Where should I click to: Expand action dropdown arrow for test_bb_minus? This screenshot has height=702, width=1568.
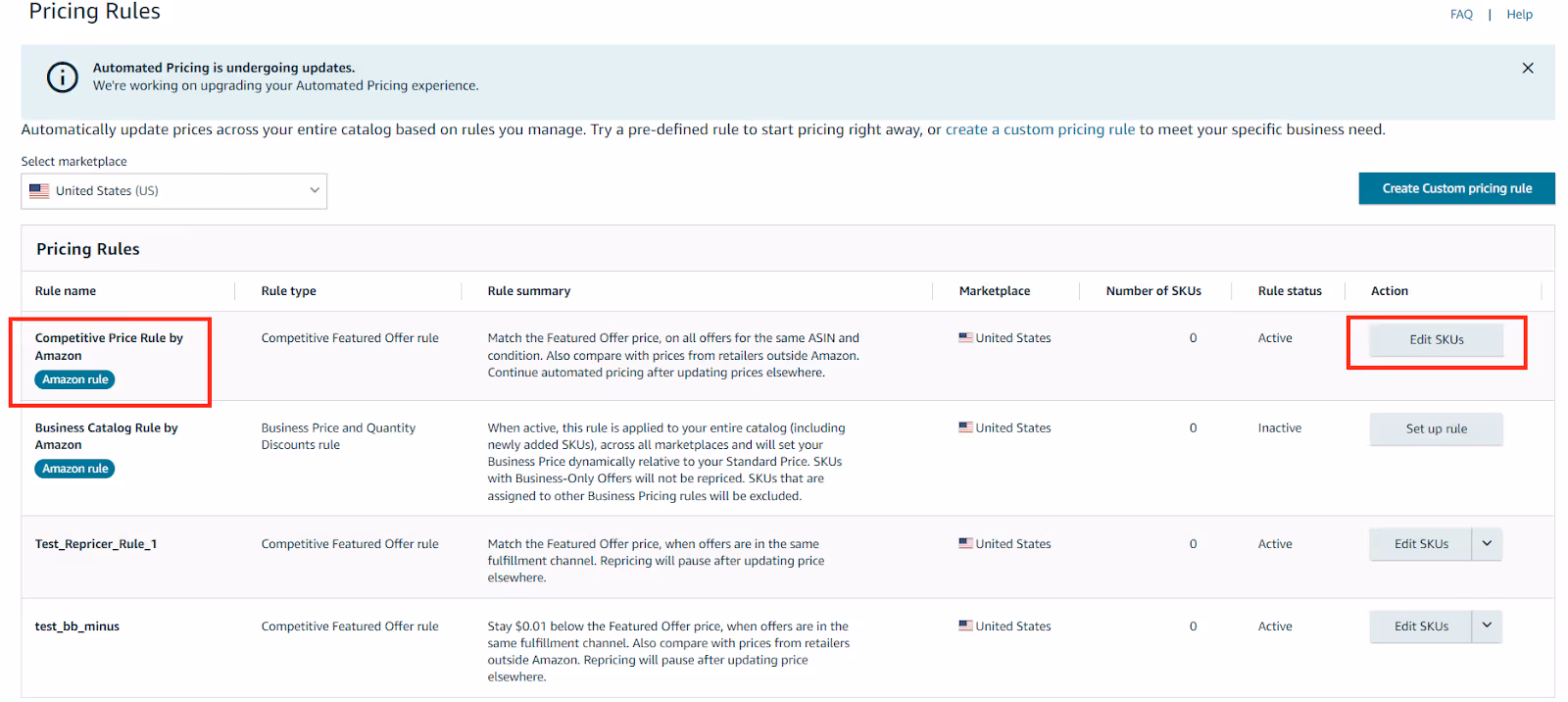tap(1487, 627)
